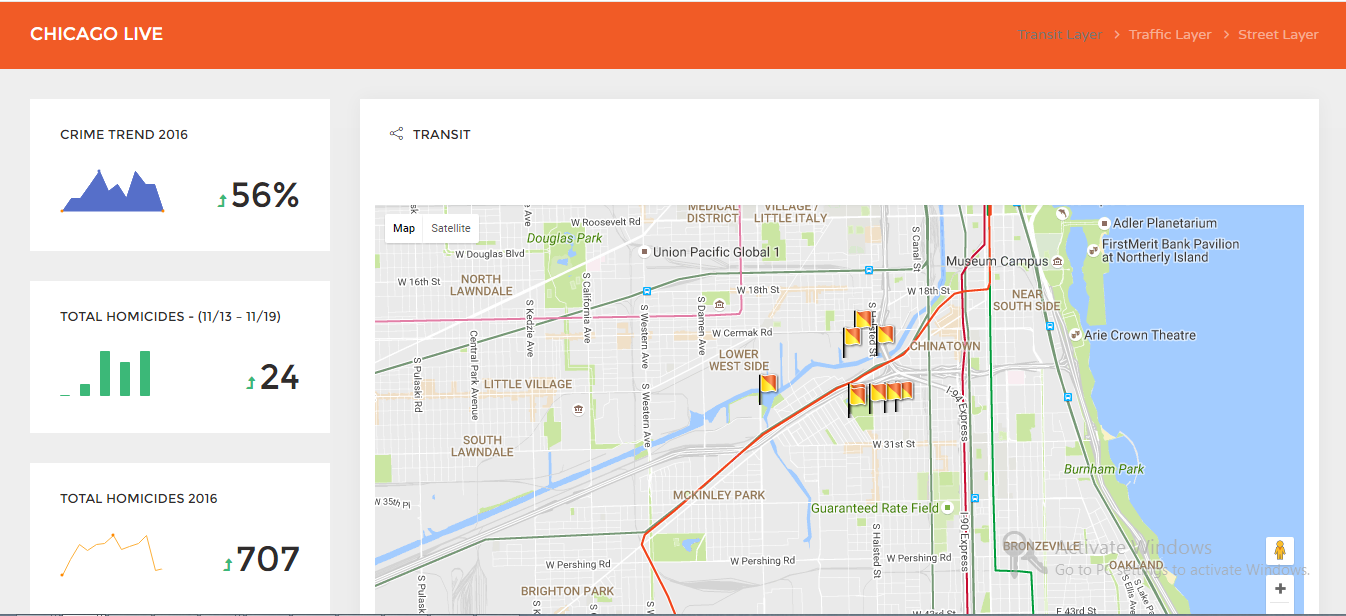Pick up the Street View pegman

pyautogui.click(x=1280, y=551)
